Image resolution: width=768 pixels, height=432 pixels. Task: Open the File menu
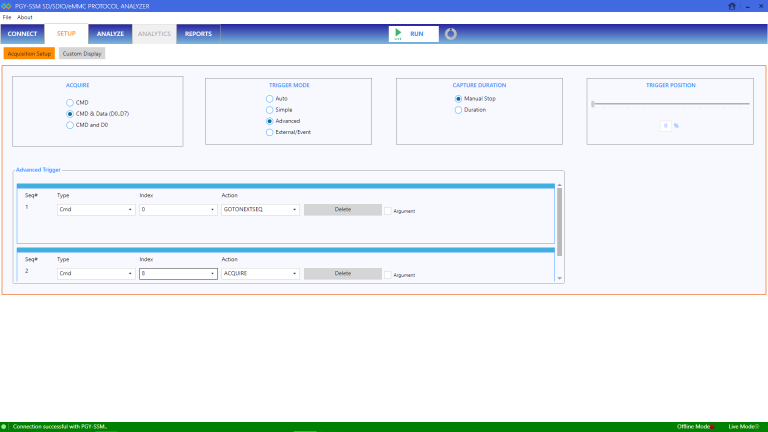pos(7,17)
